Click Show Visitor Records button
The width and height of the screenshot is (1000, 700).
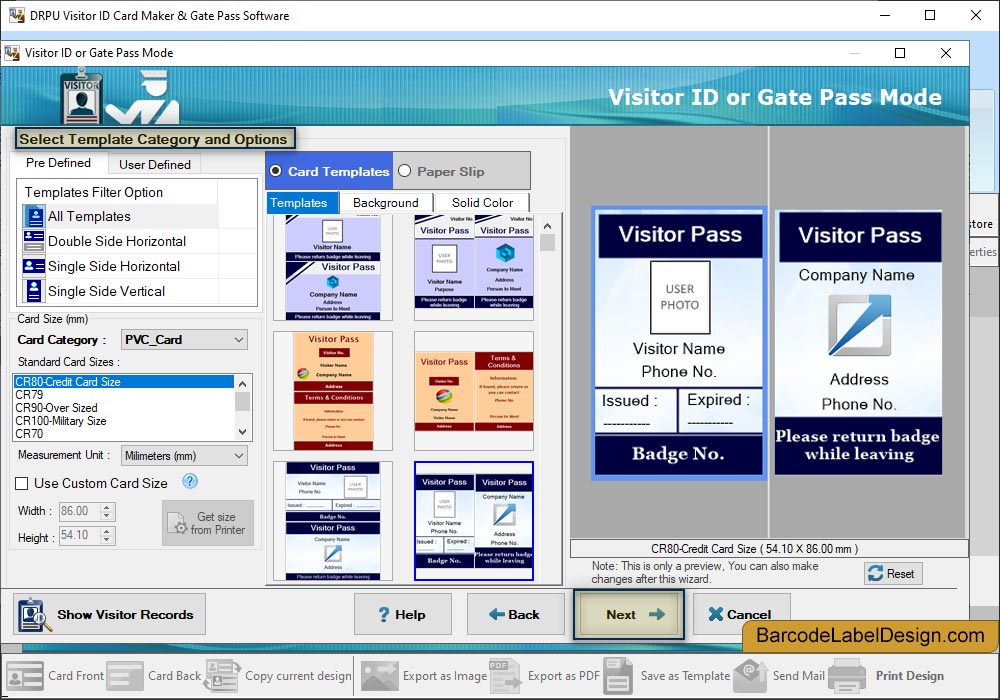[109, 614]
